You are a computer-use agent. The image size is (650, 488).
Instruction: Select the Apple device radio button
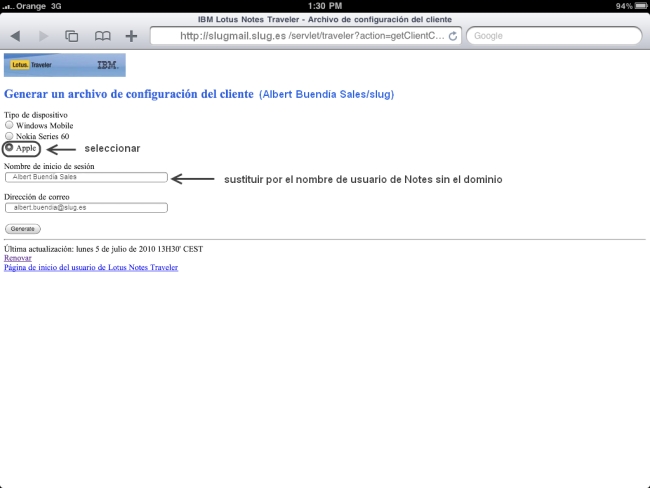9,148
